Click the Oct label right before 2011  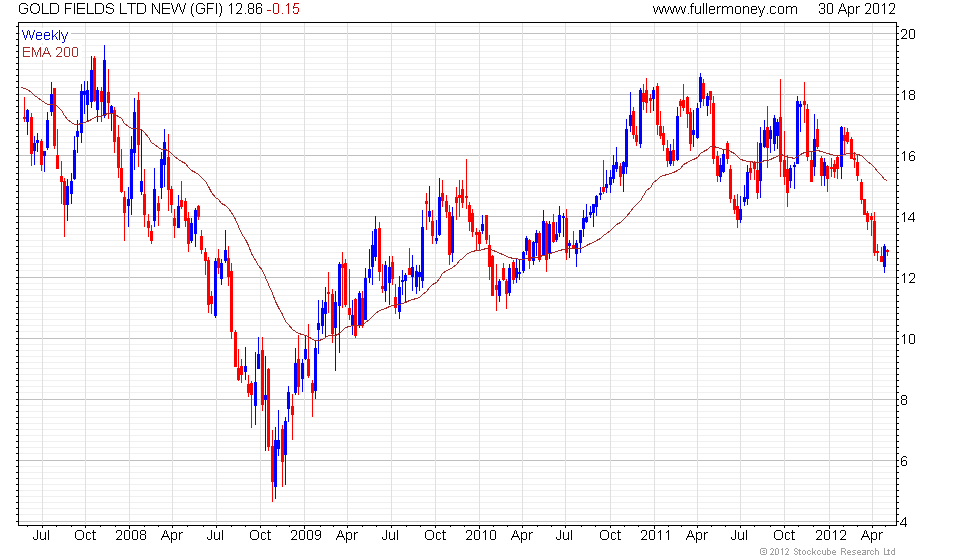click(610, 536)
